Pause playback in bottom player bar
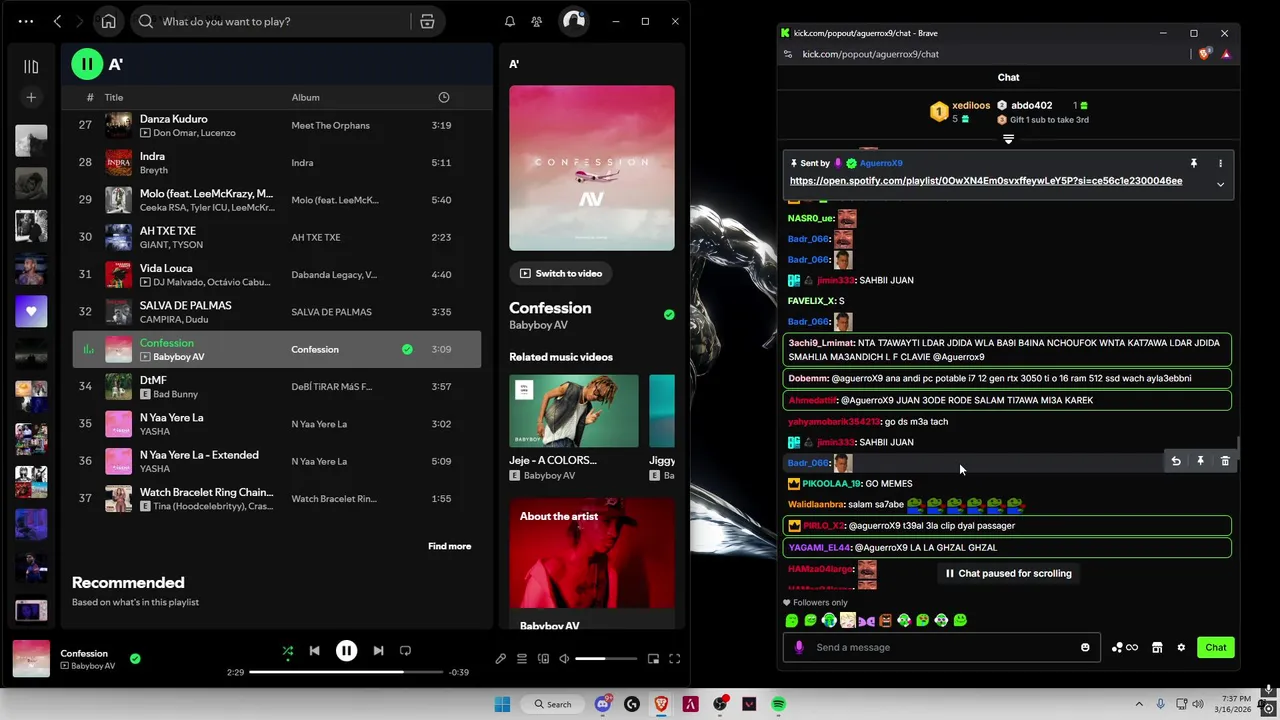Image resolution: width=1280 pixels, height=720 pixels. 346,651
